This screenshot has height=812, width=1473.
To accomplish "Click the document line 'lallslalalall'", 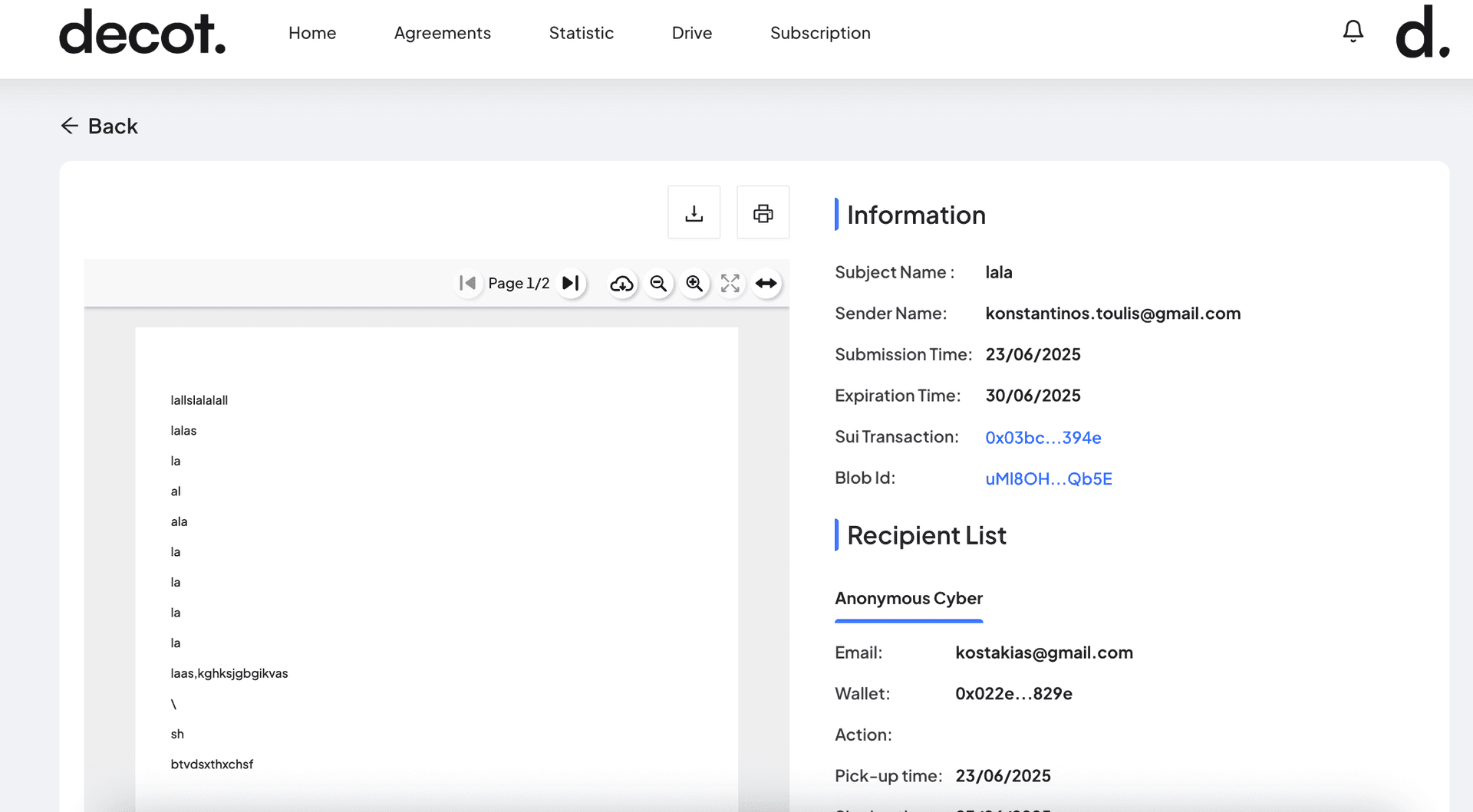I will click(x=199, y=400).
